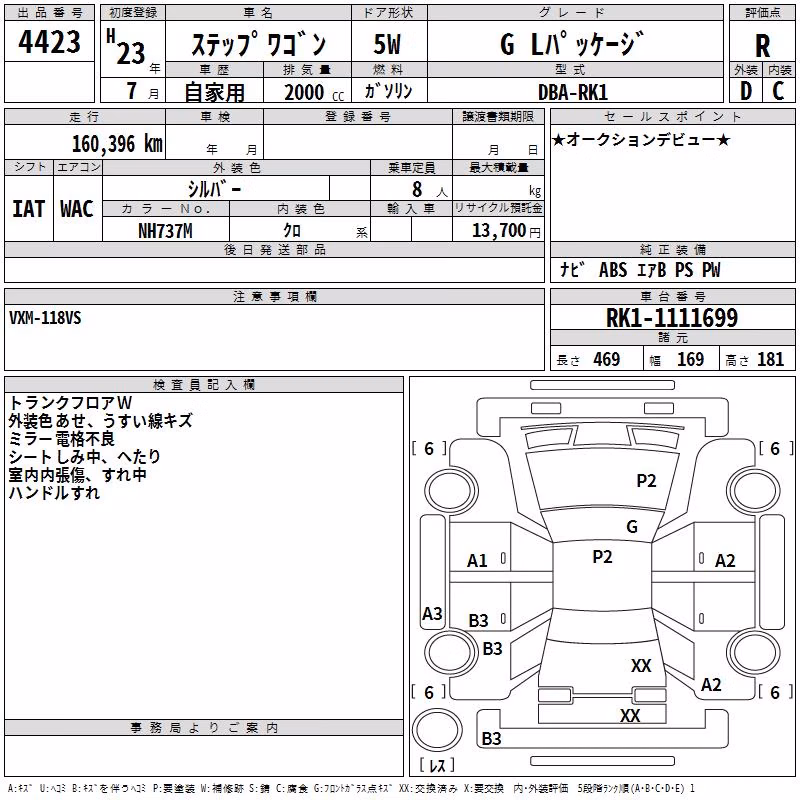Select 出品番号 header label

[x=49, y=13]
